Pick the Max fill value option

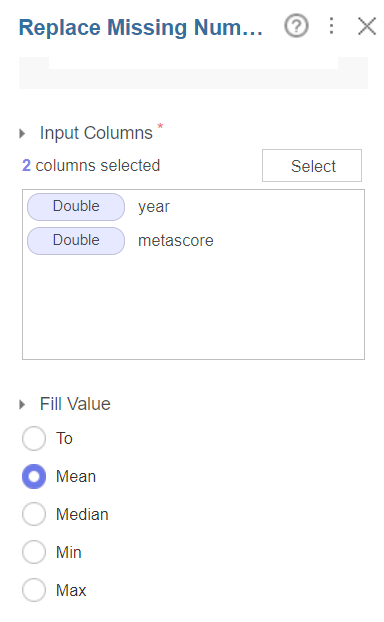(34, 590)
